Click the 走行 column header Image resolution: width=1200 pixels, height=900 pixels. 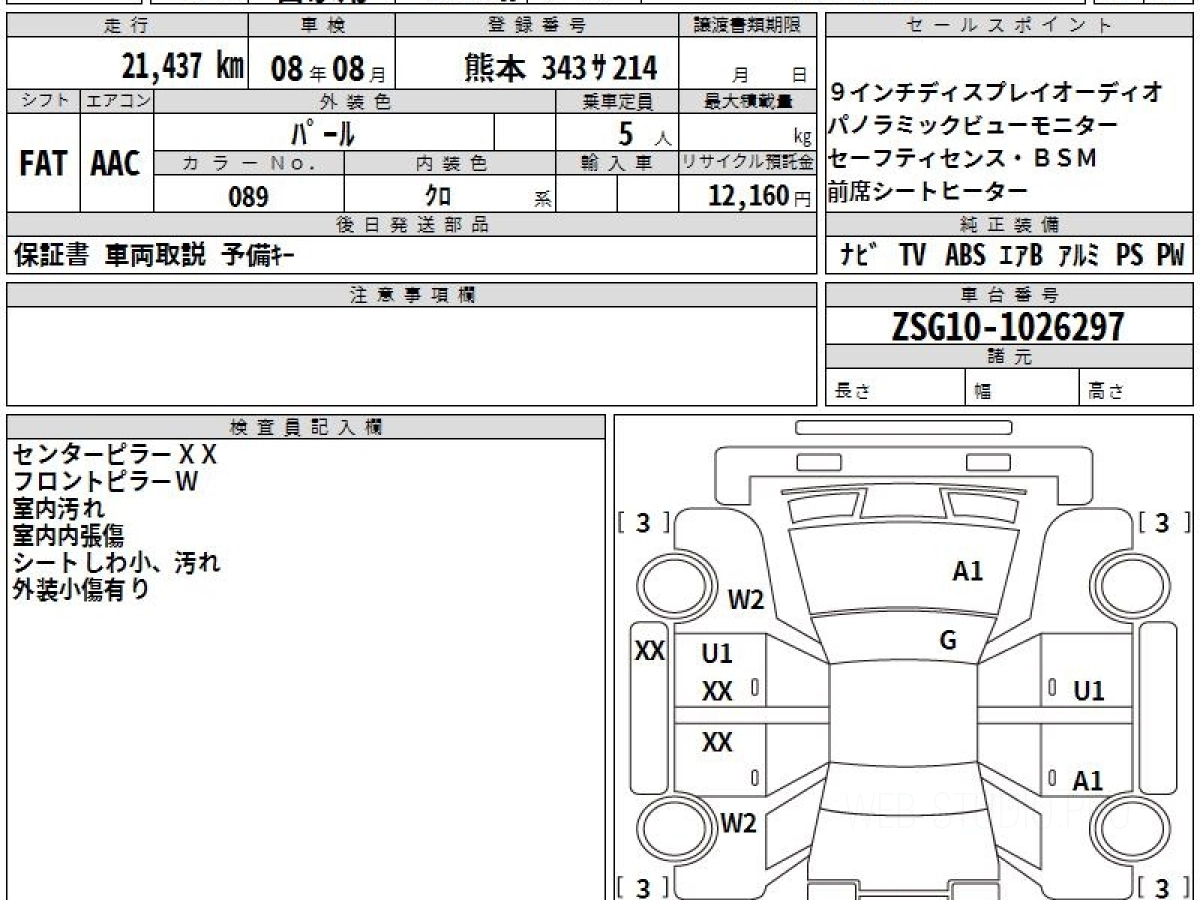coord(126,26)
